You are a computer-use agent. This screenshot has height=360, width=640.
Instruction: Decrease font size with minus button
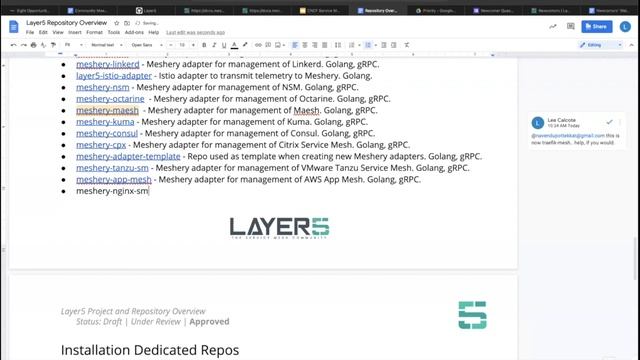(171, 45)
